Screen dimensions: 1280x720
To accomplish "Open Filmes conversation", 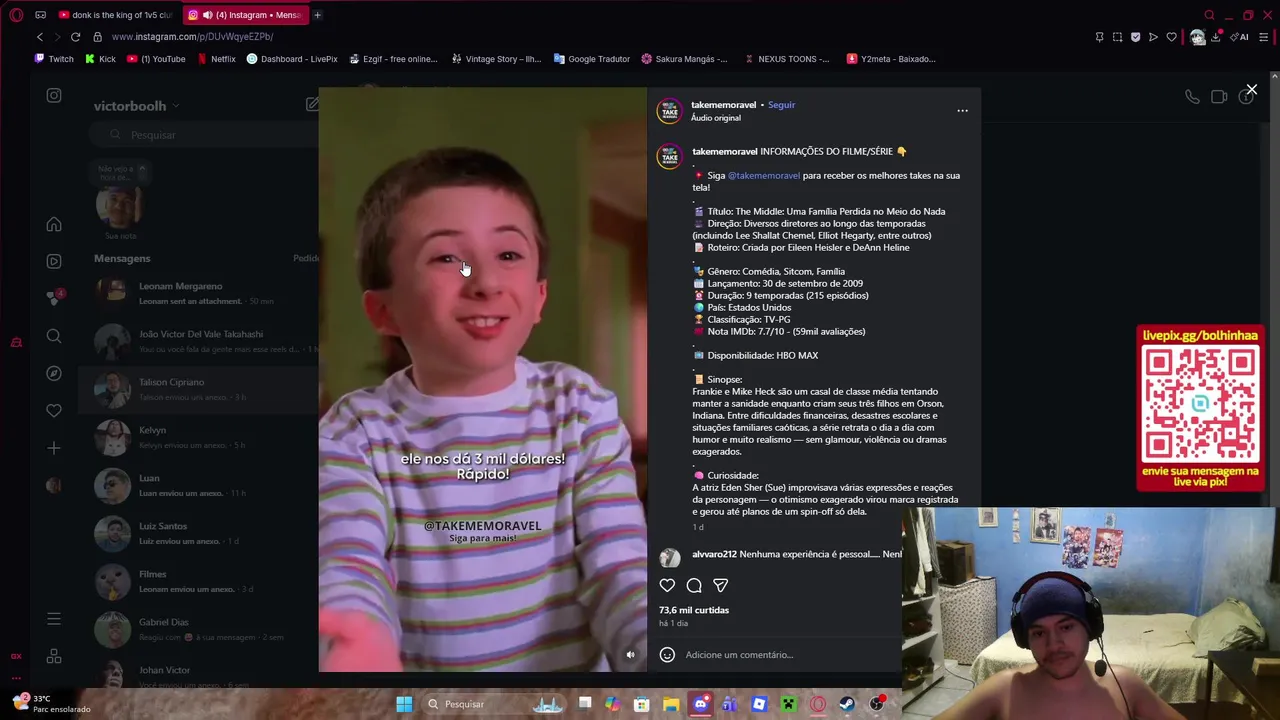I will (200, 581).
